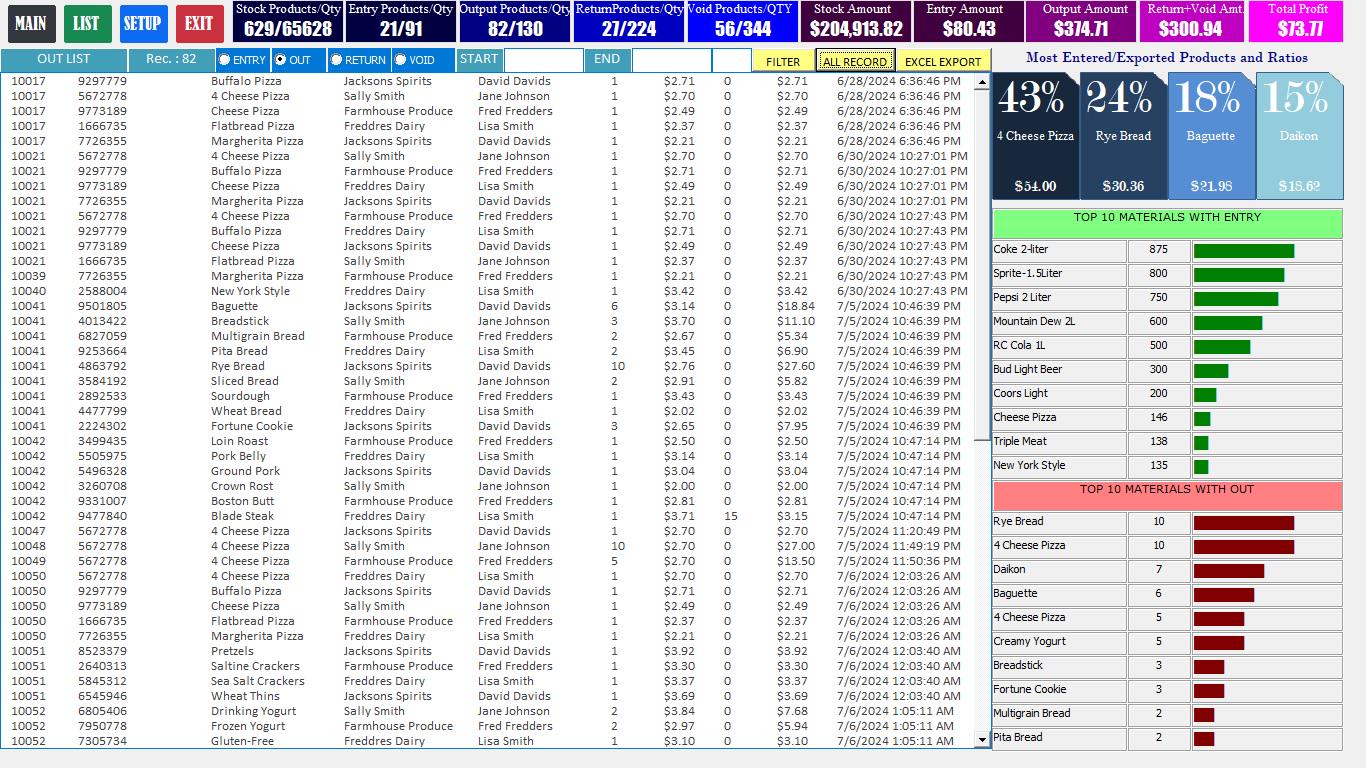Select the 18% Baguette card
This screenshot has height=768, width=1366.
coord(1211,136)
